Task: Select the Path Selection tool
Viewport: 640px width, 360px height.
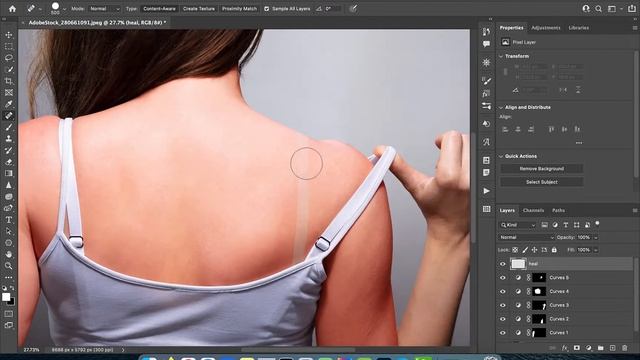Action: pyautogui.click(x=9, y=231)
